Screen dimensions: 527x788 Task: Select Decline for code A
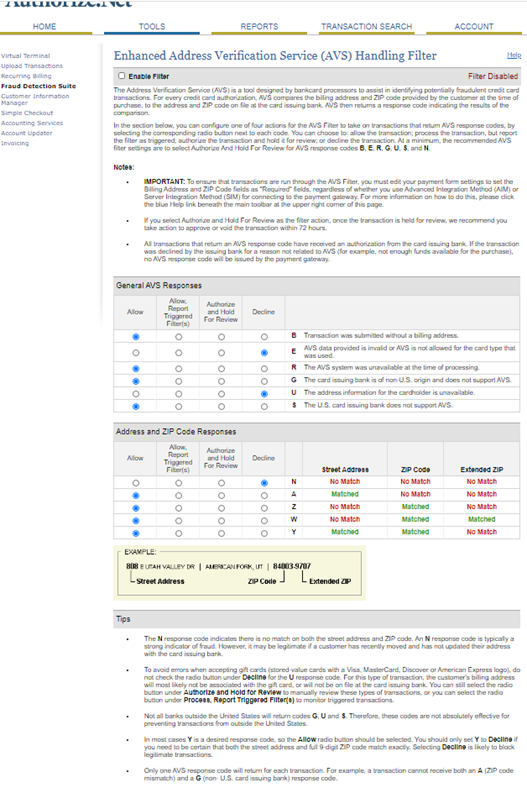click(264, 495)
